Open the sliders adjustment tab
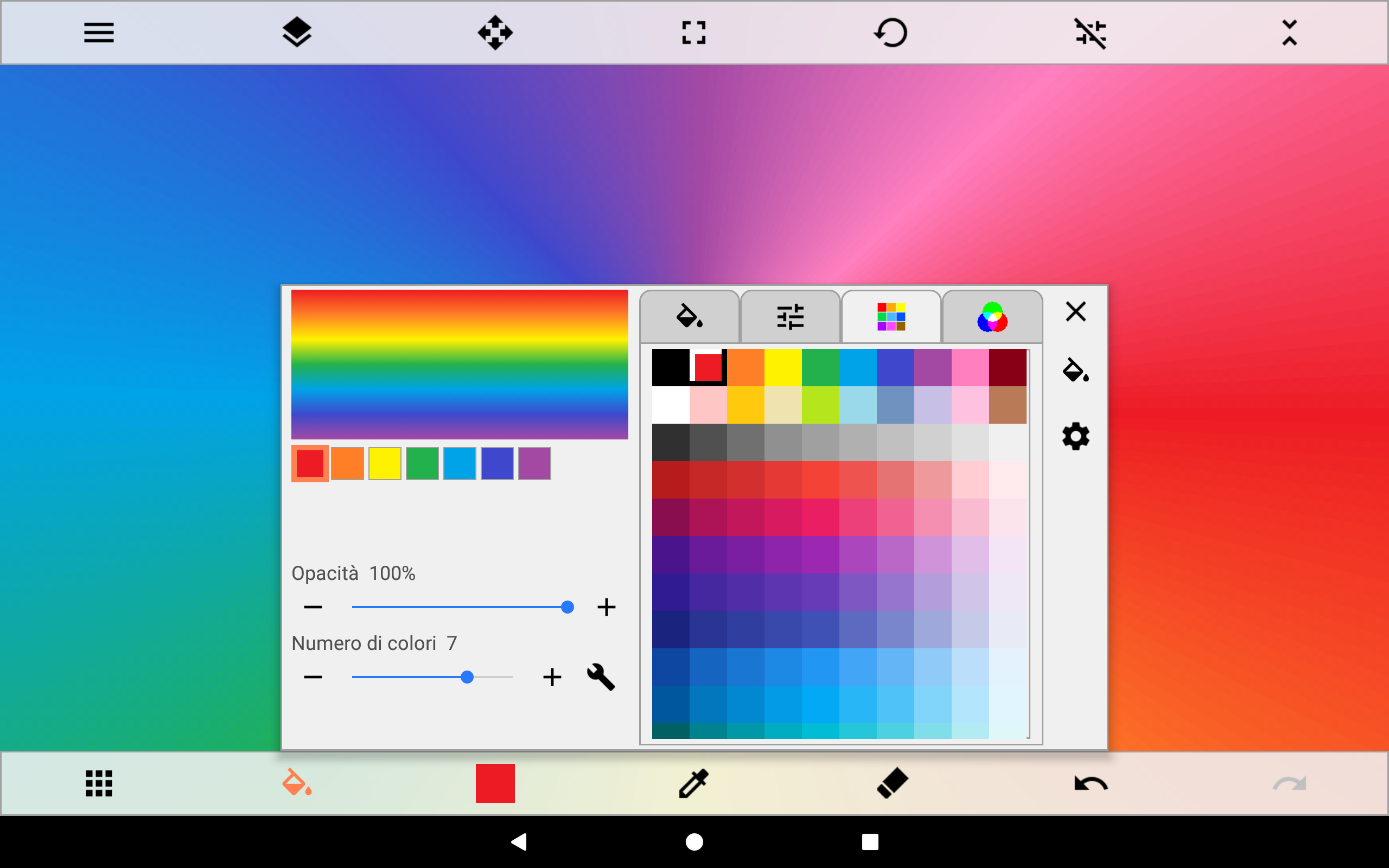The width and height of the screenshot is (1389, 868). point(790,317)
